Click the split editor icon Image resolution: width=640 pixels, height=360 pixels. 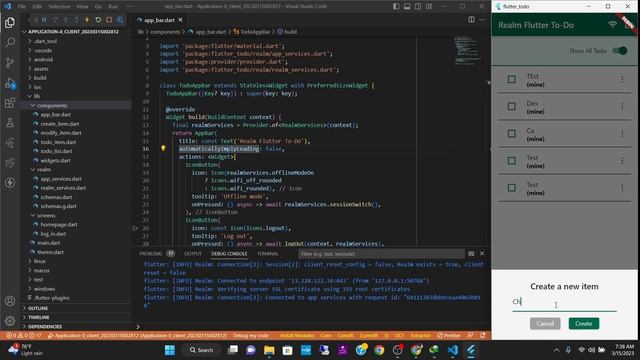[x=471, y=20]
